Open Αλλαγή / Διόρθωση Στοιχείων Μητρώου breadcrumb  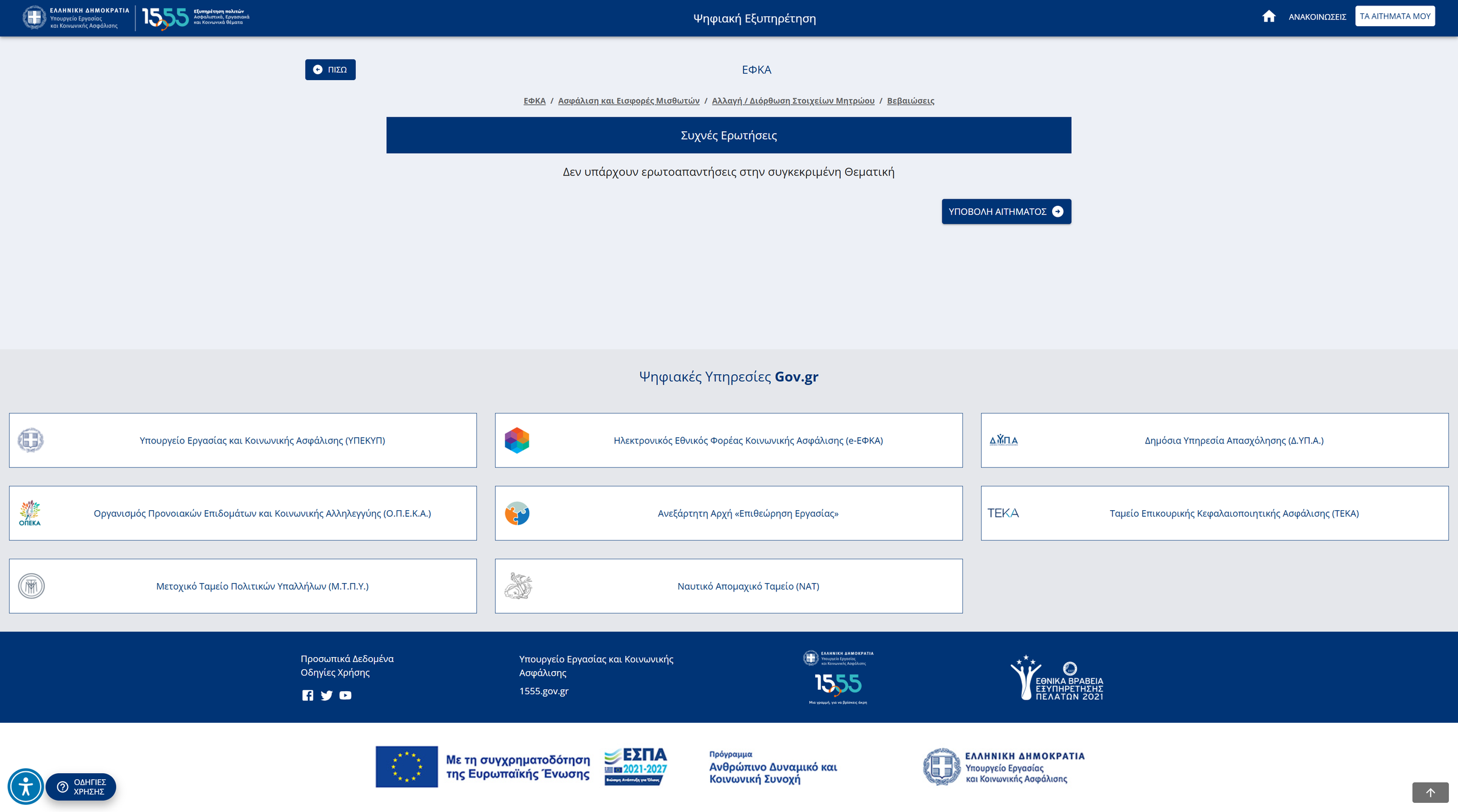pyautogui.click(x=793, y=101)
